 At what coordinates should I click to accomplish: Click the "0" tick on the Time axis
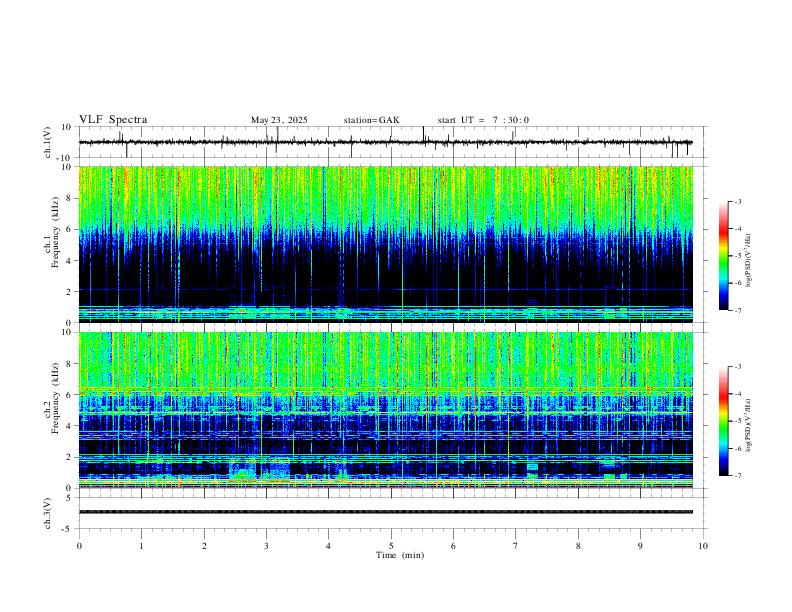coord(79,546)
